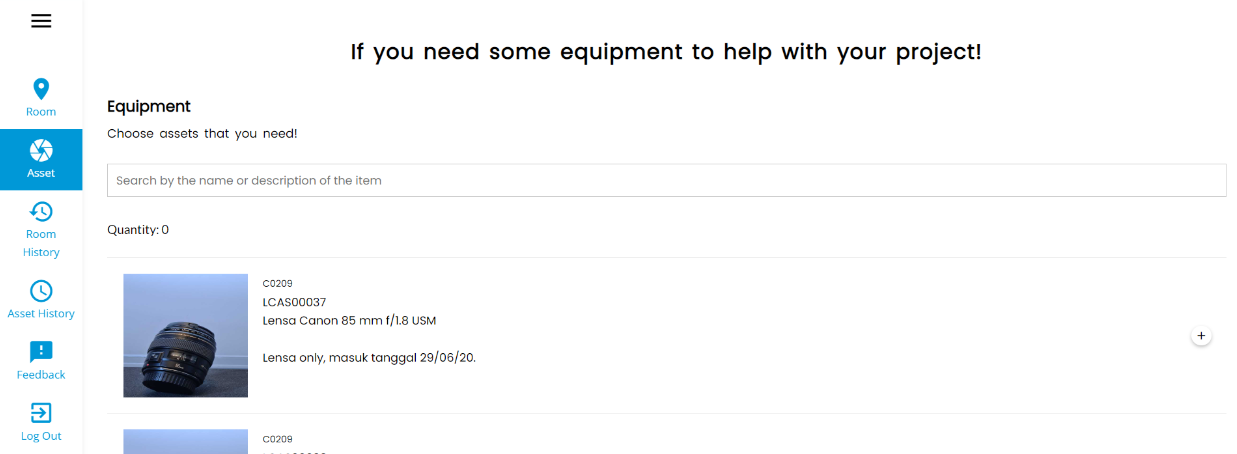
Task: Click the LCAS00037 asset code
Action: (294, 302)
